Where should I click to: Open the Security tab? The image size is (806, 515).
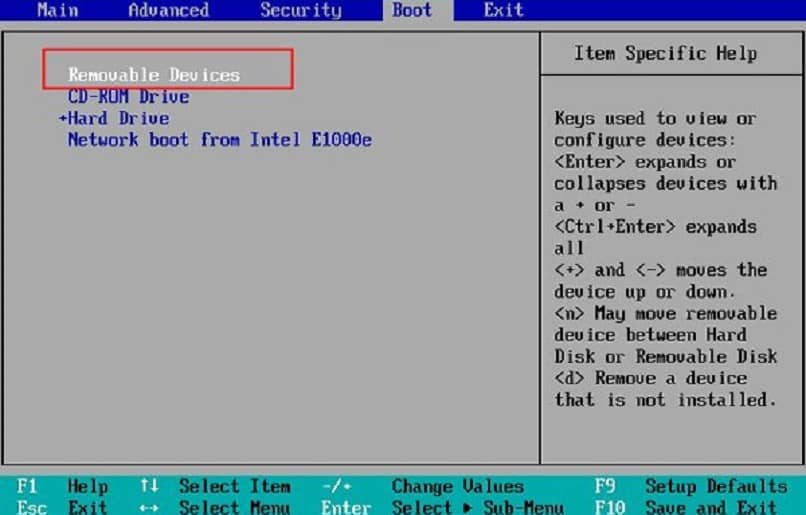pos(301,10)
